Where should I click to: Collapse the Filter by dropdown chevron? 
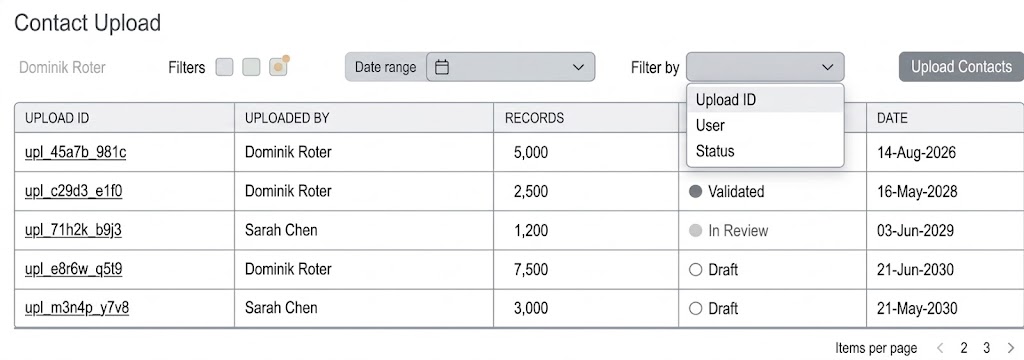(827, 67)
